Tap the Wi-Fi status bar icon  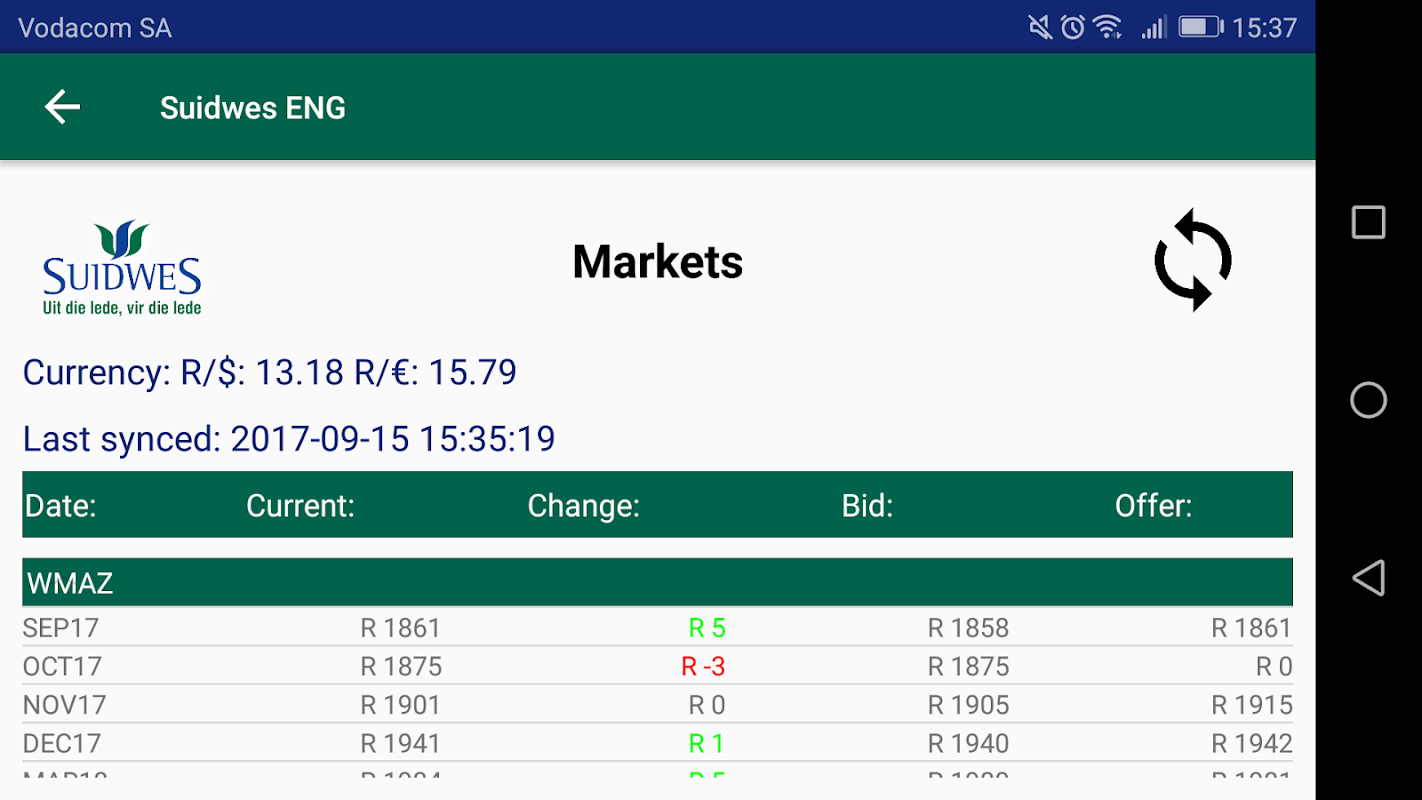pos(1108,27)
